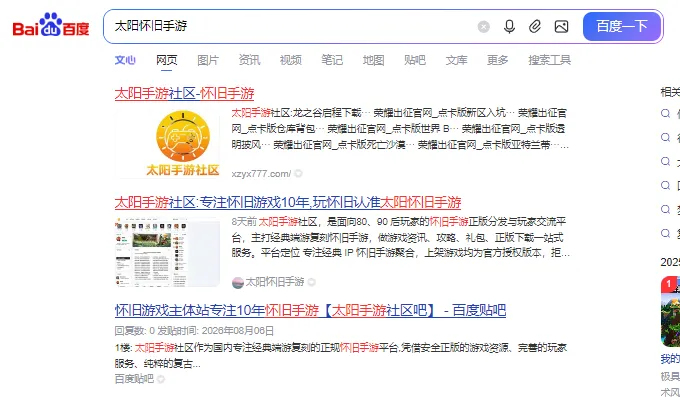This screenshot has width=680, height=397.
Task: Click the 太阳手游社区 sun logo thumbnail
Action: coord(167,143)
